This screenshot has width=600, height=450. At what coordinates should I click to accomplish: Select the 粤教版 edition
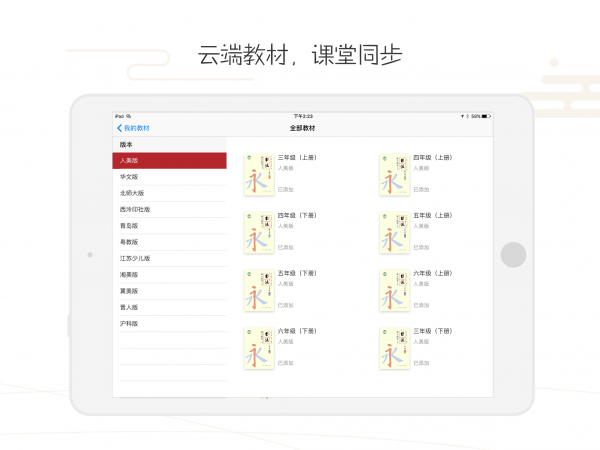pos(170,242)
